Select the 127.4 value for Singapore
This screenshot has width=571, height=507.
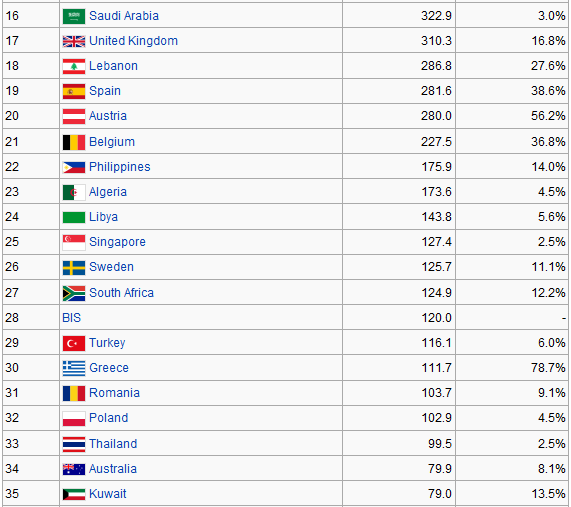click(436, 242)
